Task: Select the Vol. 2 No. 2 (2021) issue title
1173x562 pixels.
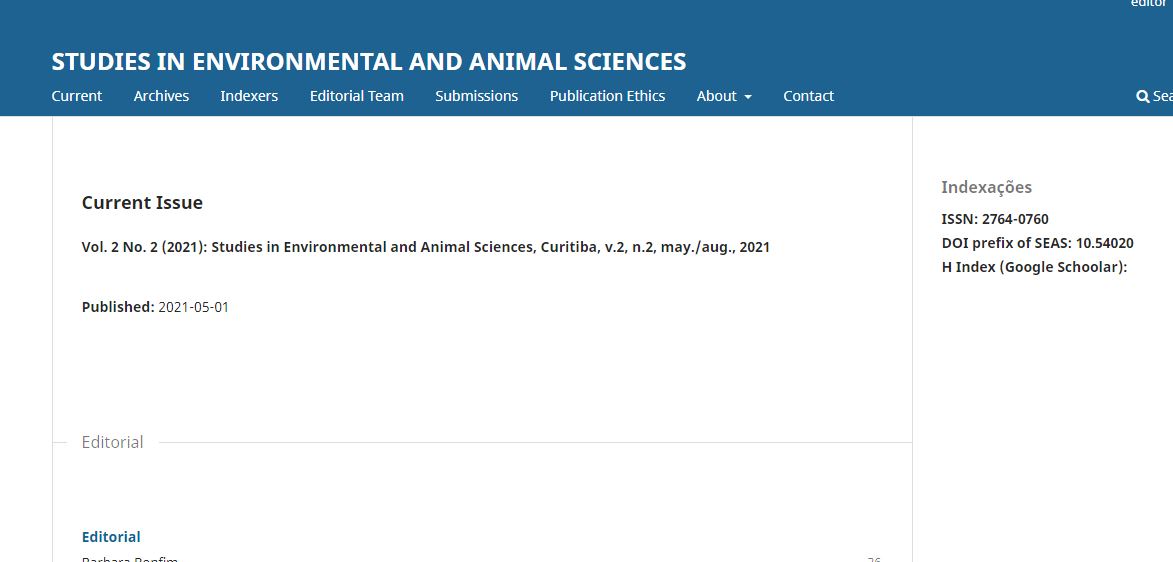Action: point(426,247)
